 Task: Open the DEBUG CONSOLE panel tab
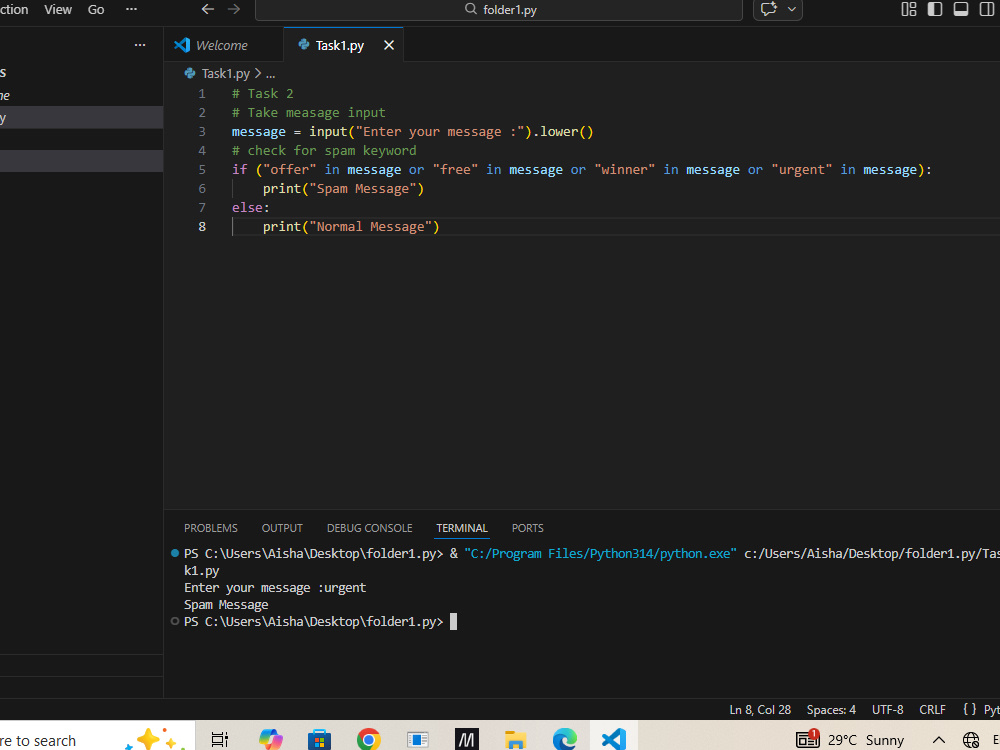pyautogui.click(x=369, y=528)
